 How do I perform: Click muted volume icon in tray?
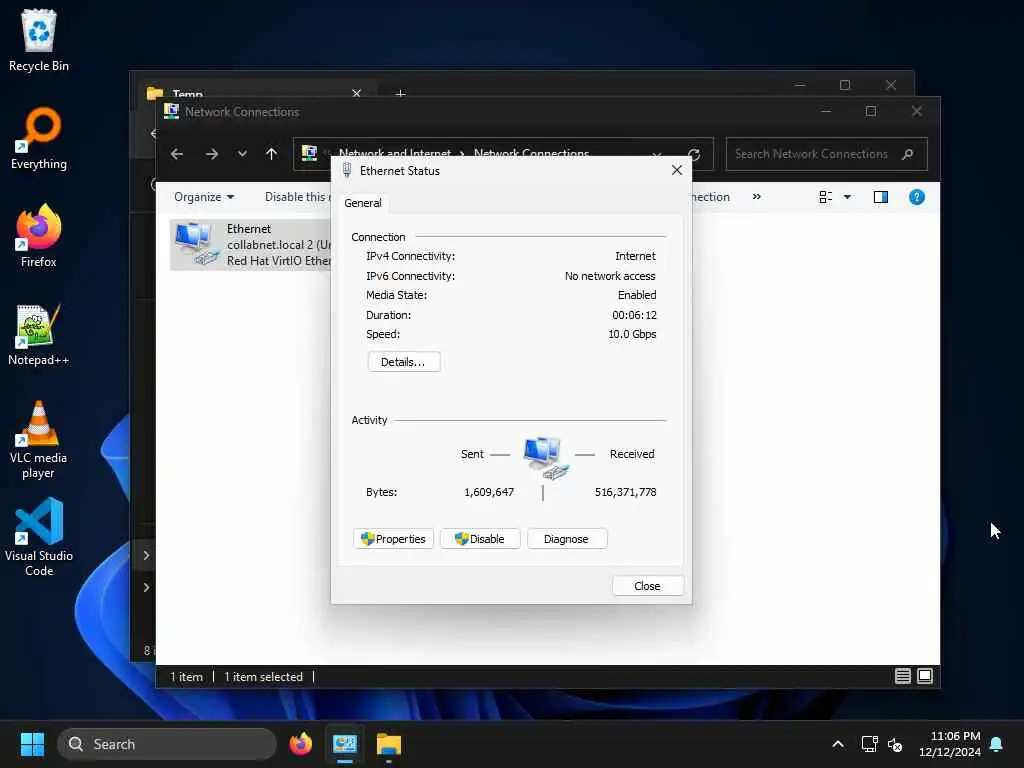pyautogui.click(x=895, y=744)
